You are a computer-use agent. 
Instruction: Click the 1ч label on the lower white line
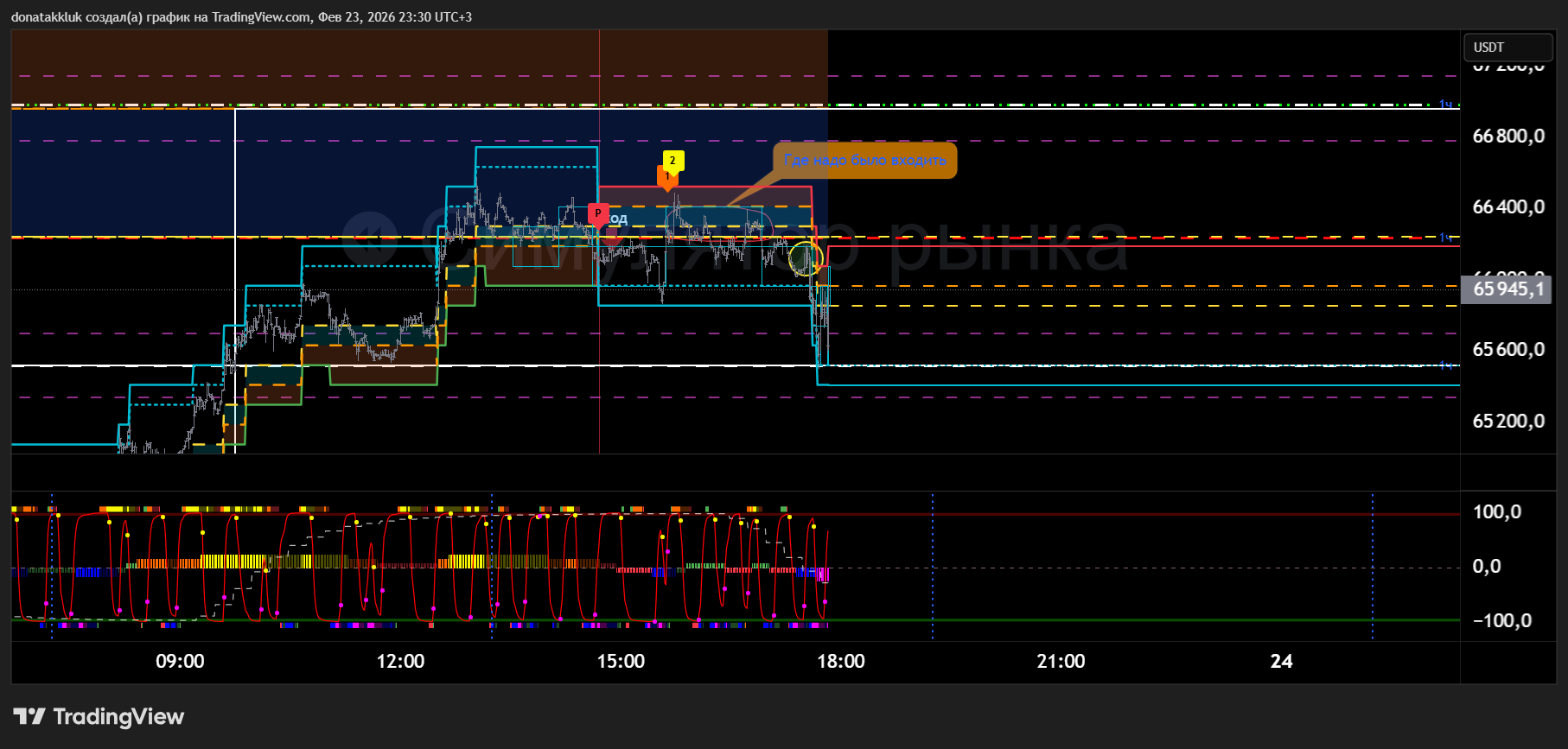pyautogui.click(x=1445, y=365)
